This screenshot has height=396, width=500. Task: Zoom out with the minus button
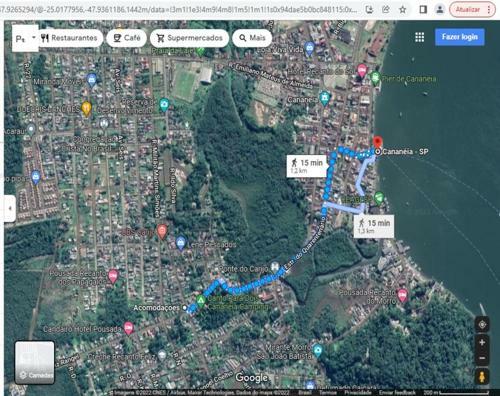pos(482,358)
